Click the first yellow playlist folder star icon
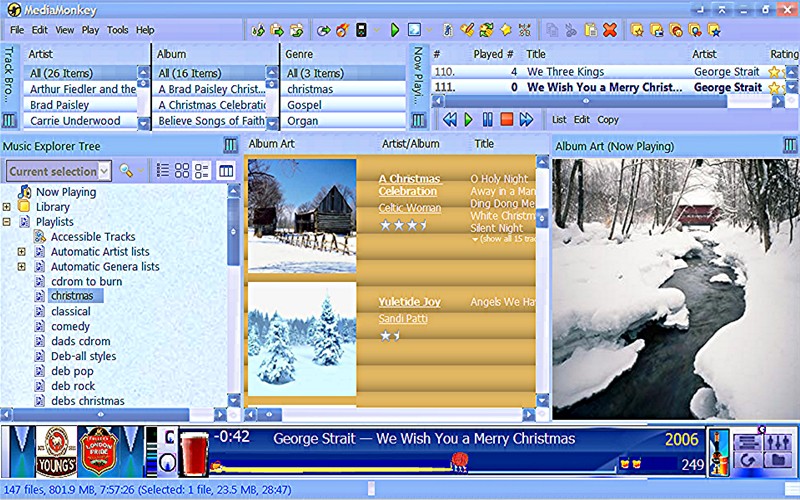This screenshot has width=800, height=500. tap(637, 30)
